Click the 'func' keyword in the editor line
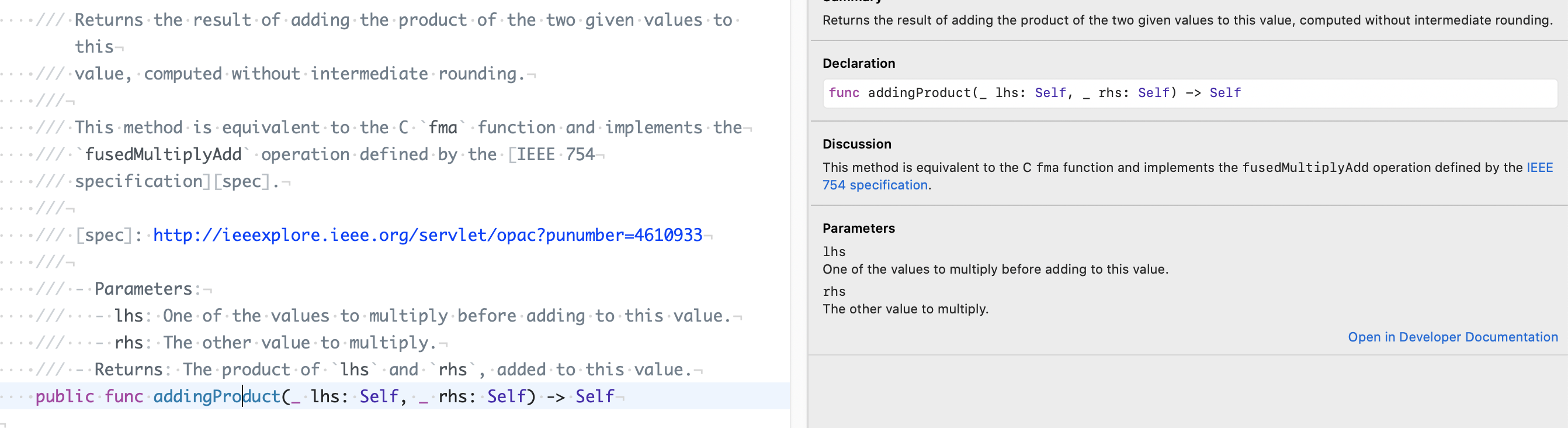1568x428 pixels. point(124,396)
